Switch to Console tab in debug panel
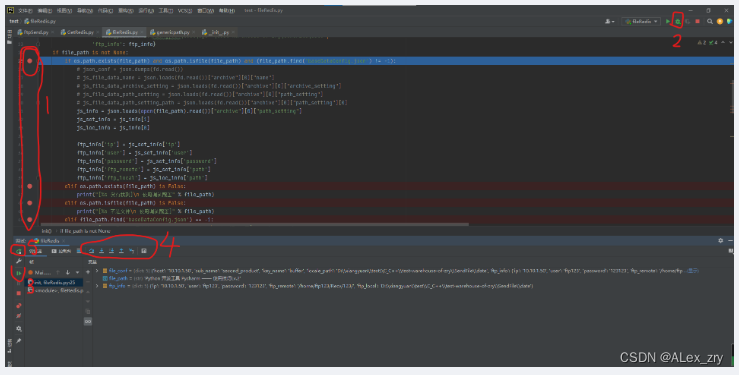The width and height of the screenshot is (739, 375). (x=61, y=251)
